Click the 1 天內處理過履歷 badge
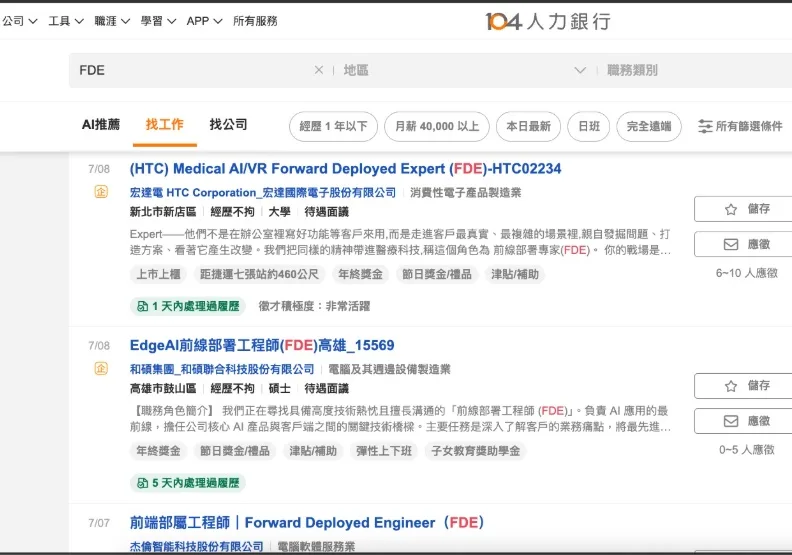The width and height of the screenshot is (792, 555). coord(188,306)
